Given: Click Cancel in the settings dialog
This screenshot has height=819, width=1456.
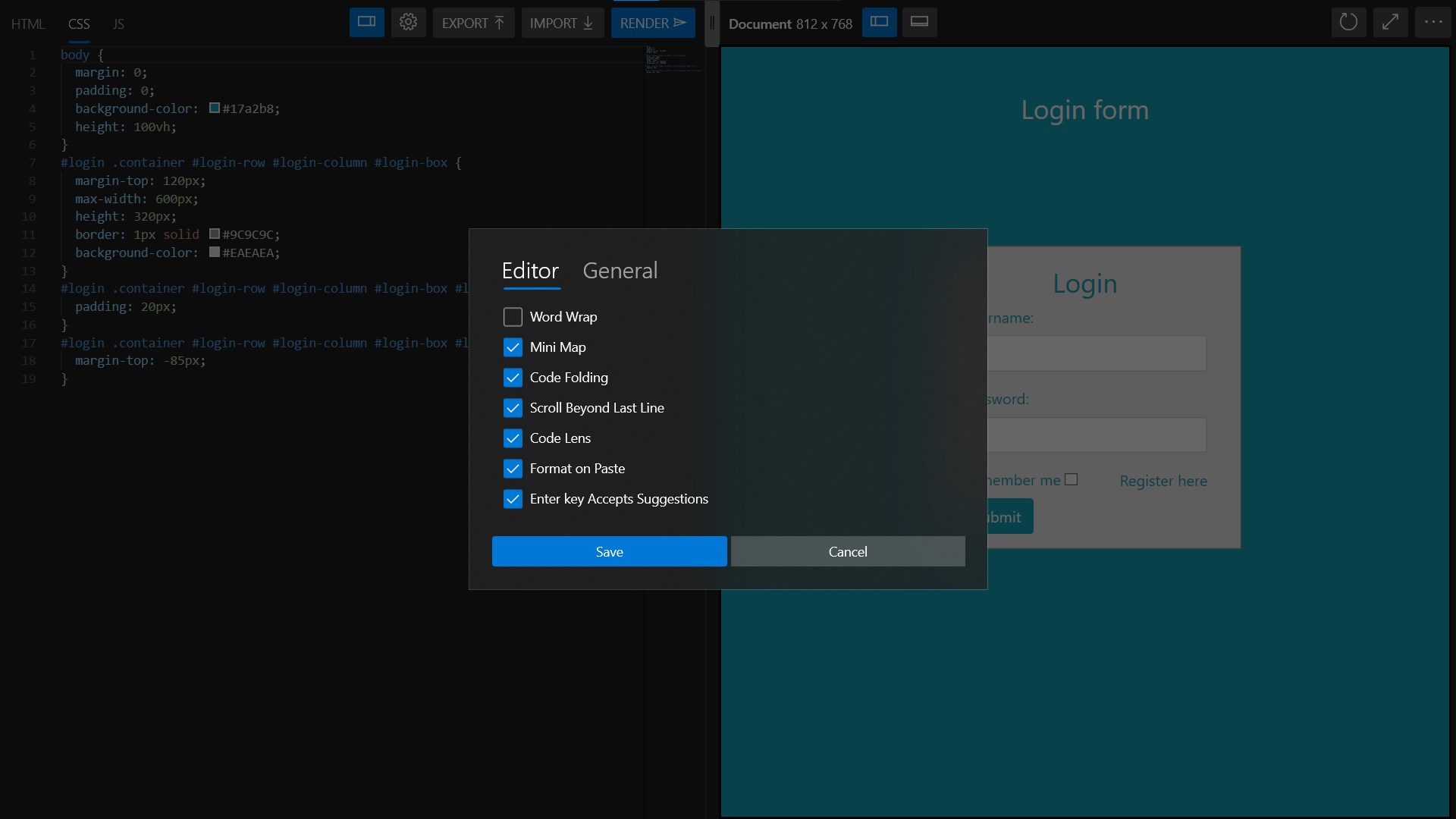Looking at the screenshot, I should click(847, 552).
